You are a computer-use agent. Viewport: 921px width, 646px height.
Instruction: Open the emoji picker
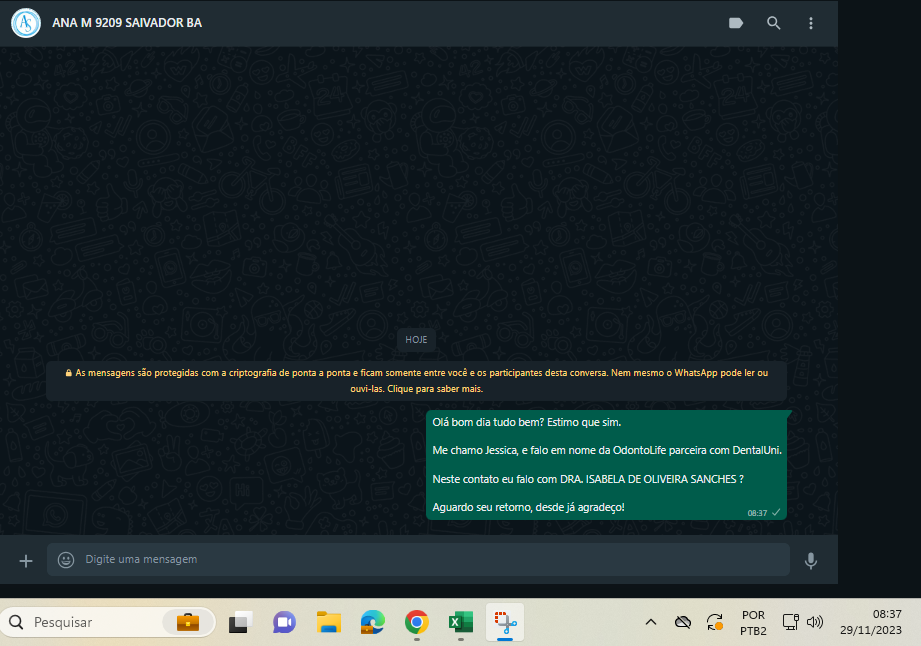66,560
